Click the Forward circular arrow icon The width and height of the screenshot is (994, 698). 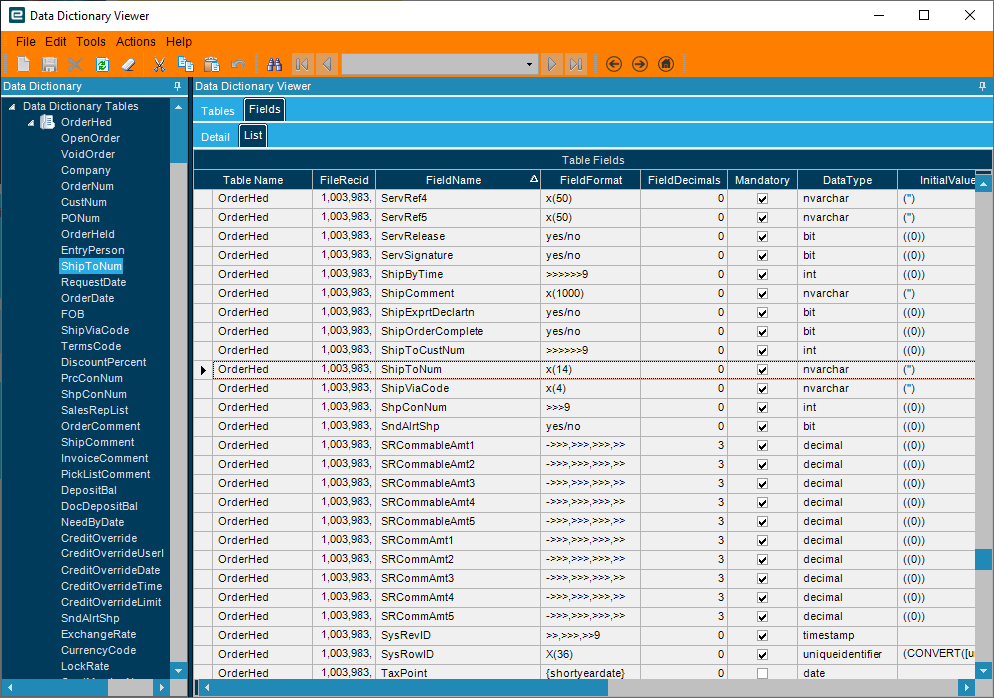point(640,64)
